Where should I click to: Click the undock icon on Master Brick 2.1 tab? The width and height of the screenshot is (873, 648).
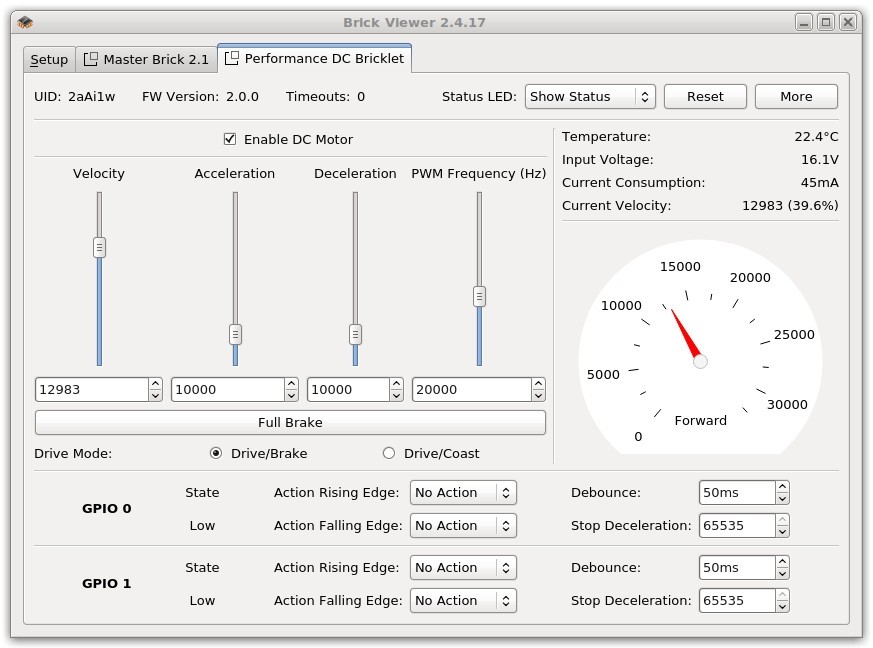pyautogui.click(x=90, y=58)
